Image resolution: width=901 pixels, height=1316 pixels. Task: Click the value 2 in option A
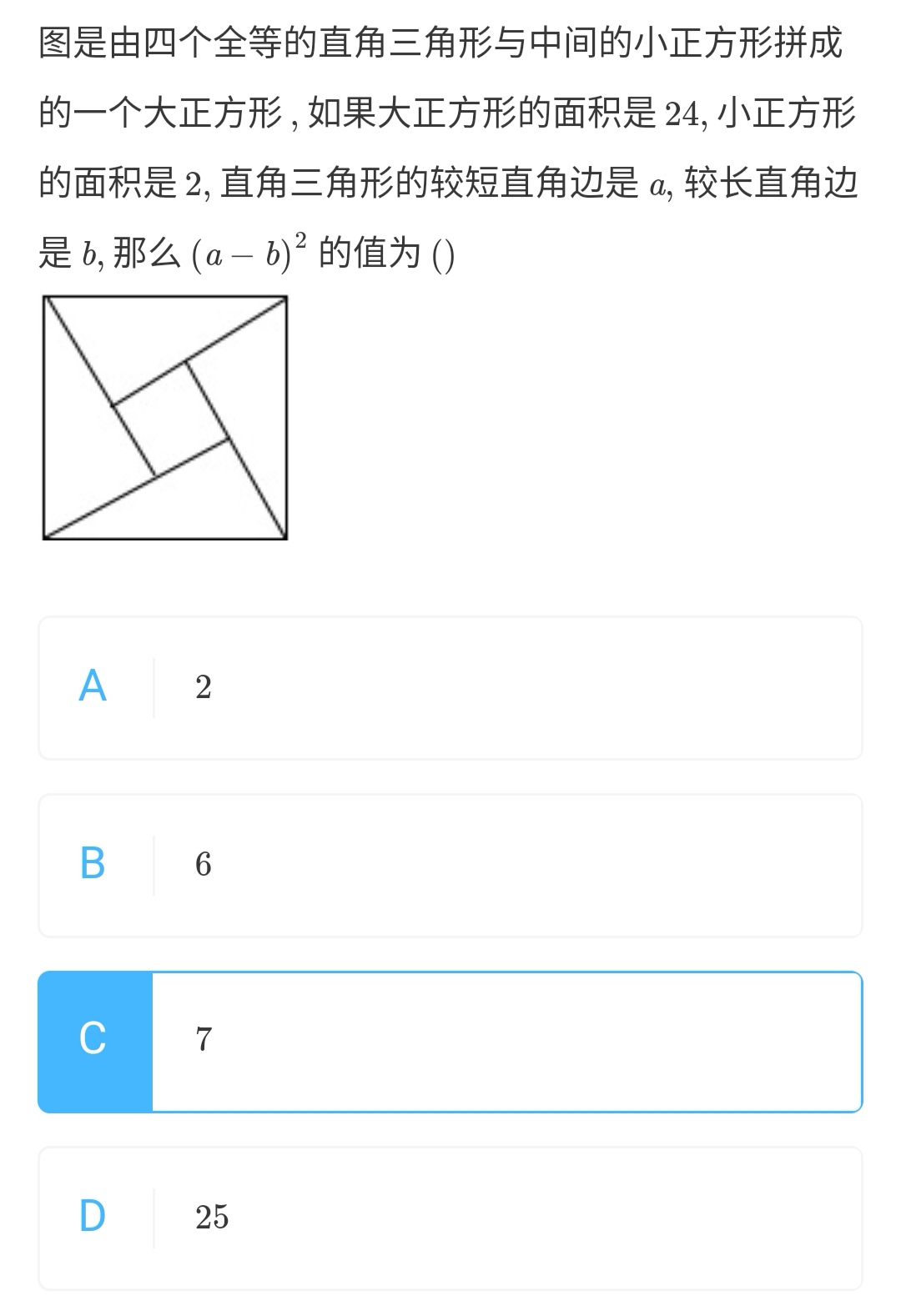pyautogui.click(x=203, y=687)
